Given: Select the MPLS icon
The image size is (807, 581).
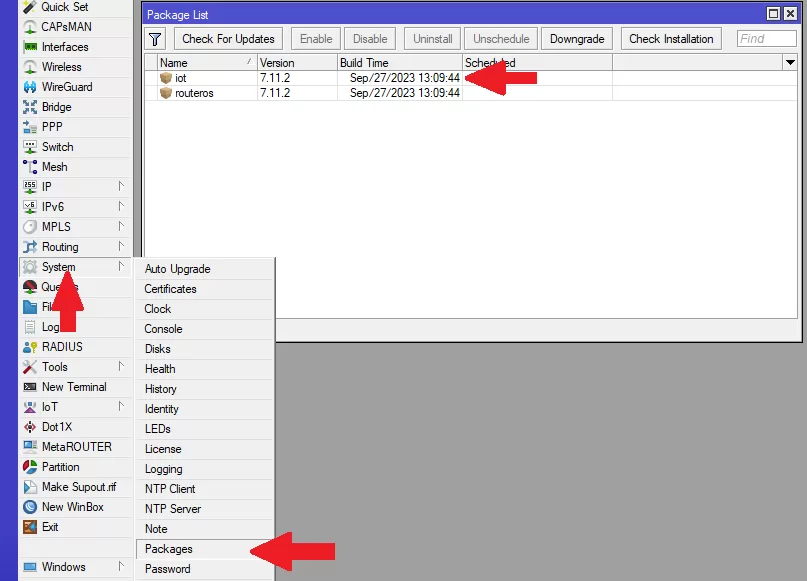Looking at the screenshot, I should click(30, 227).
